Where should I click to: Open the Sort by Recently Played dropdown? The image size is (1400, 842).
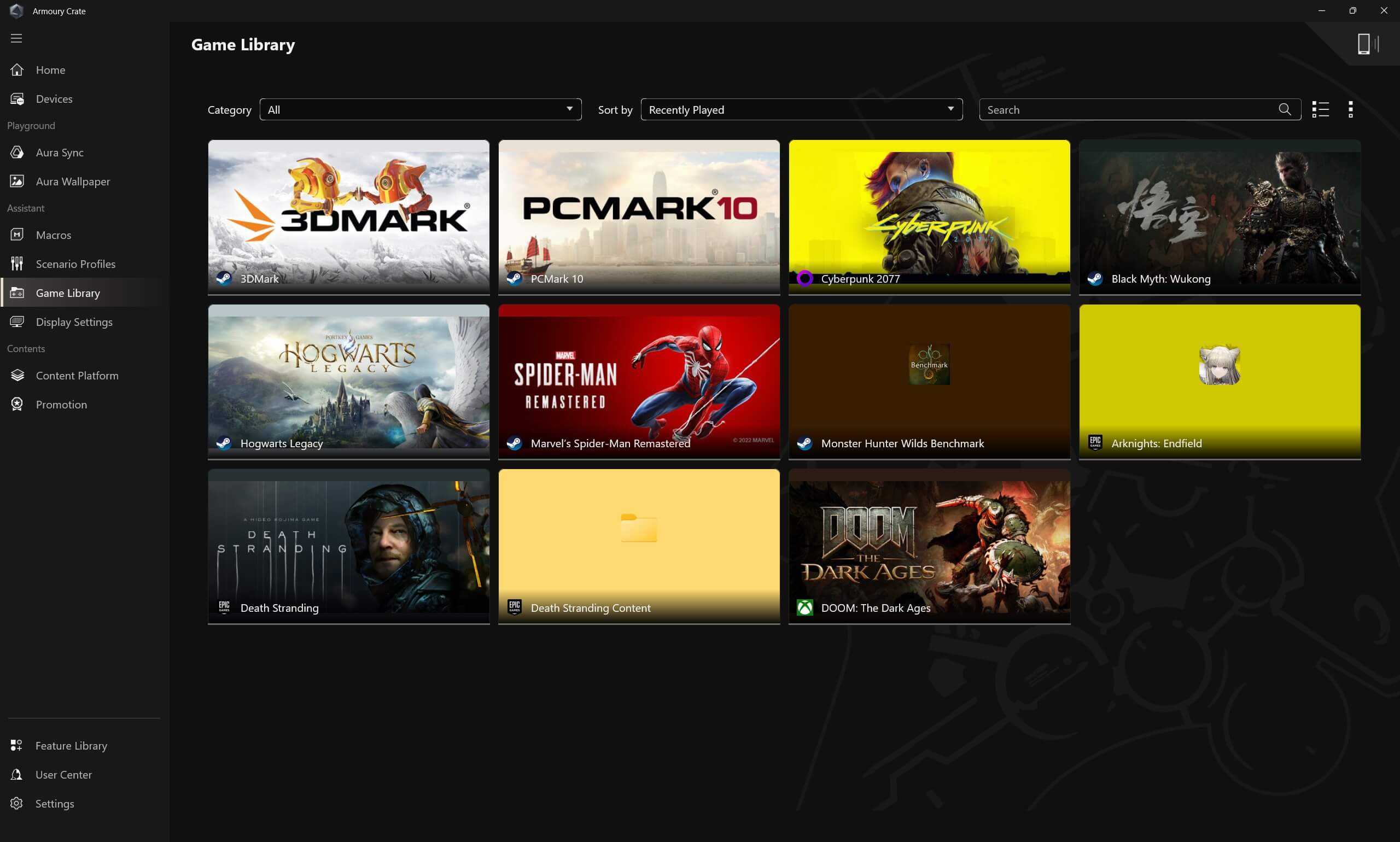801,109
